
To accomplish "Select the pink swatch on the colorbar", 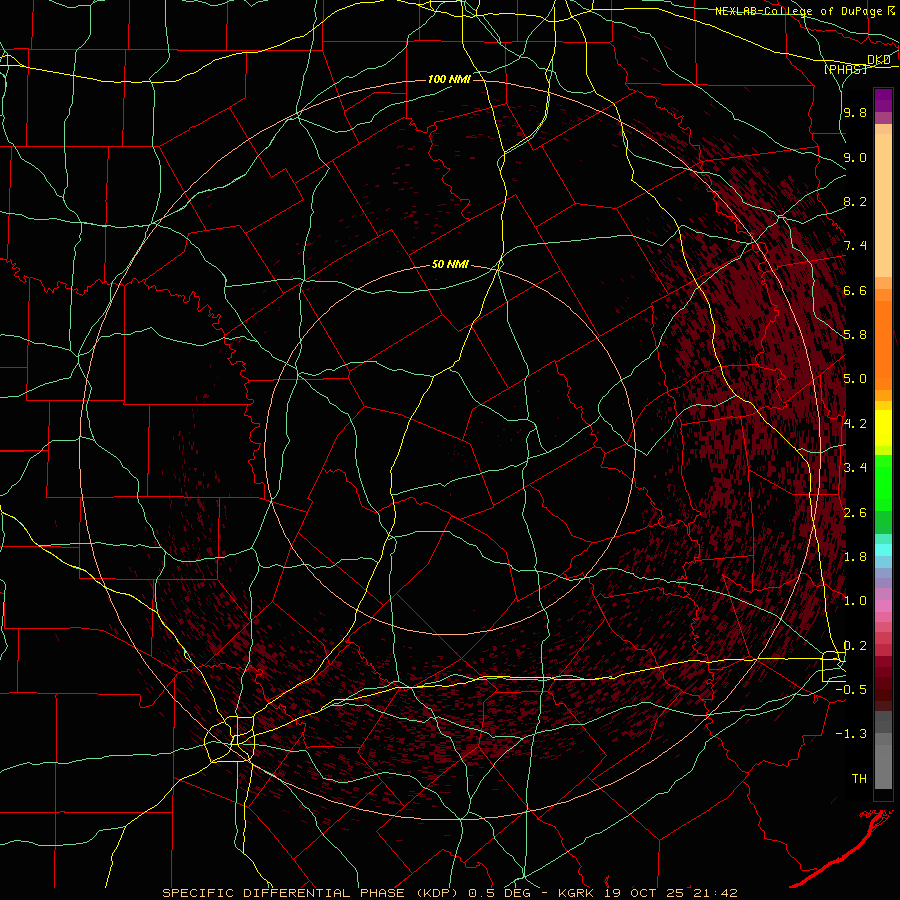I will coord(883,606).
